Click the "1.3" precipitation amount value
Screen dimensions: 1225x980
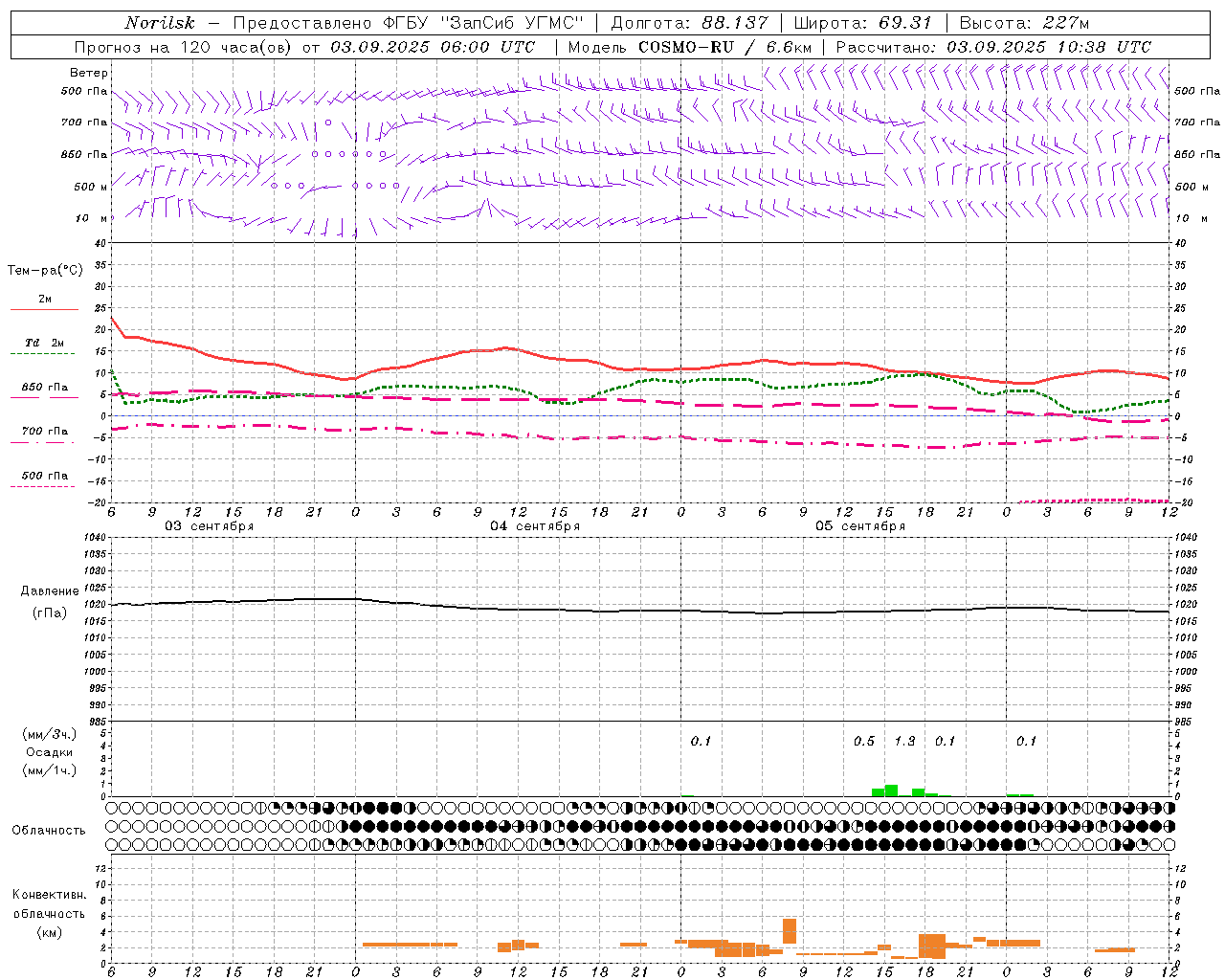(904, 741)
